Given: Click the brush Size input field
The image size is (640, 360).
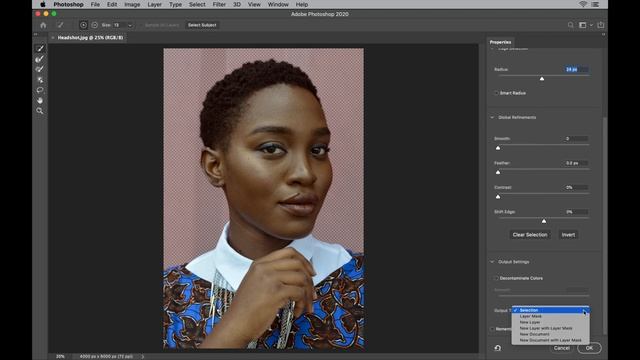Looking at the screenshot, I should pos(120,25).
